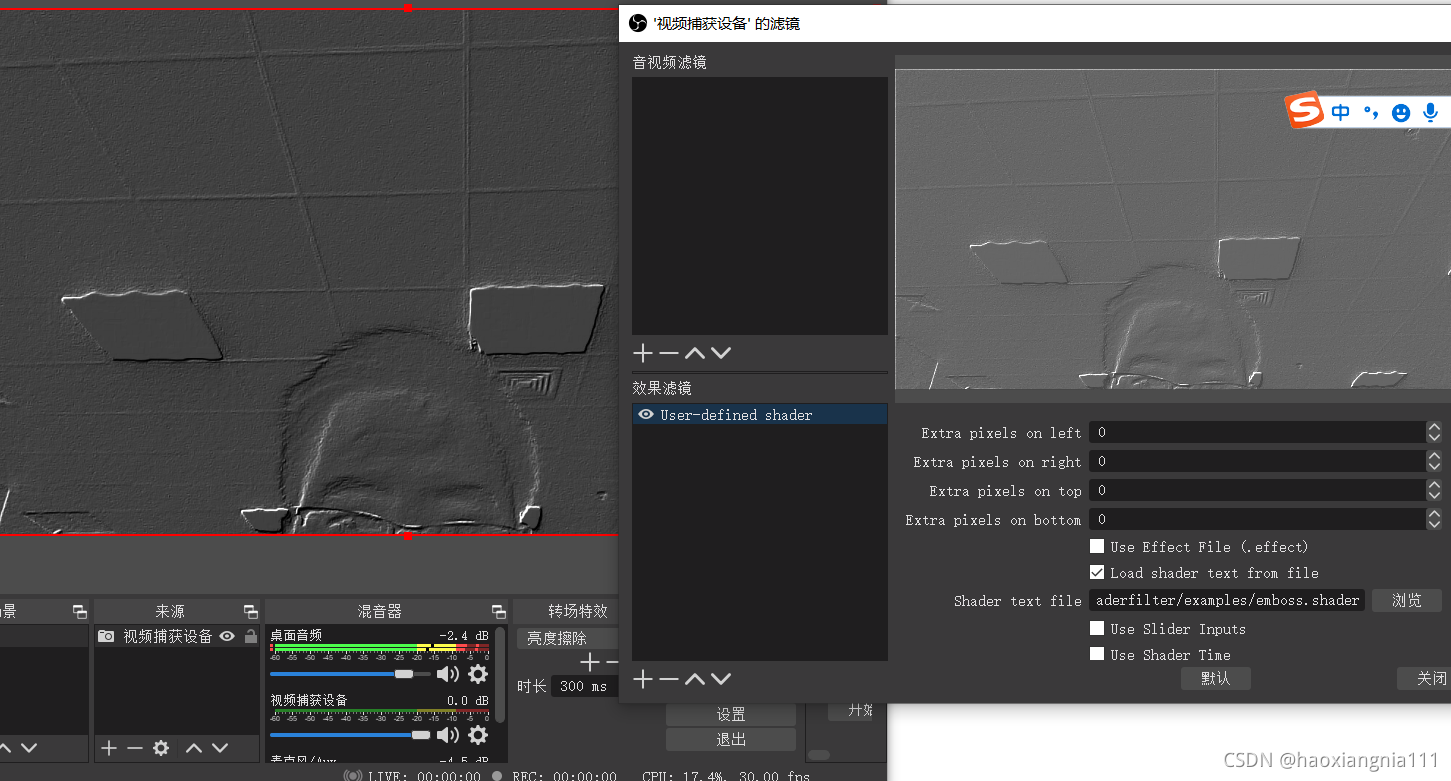The width and height of the screenshot is (1451, 781).
Task: Click the 设置 settings button
Action: [731, 714]
